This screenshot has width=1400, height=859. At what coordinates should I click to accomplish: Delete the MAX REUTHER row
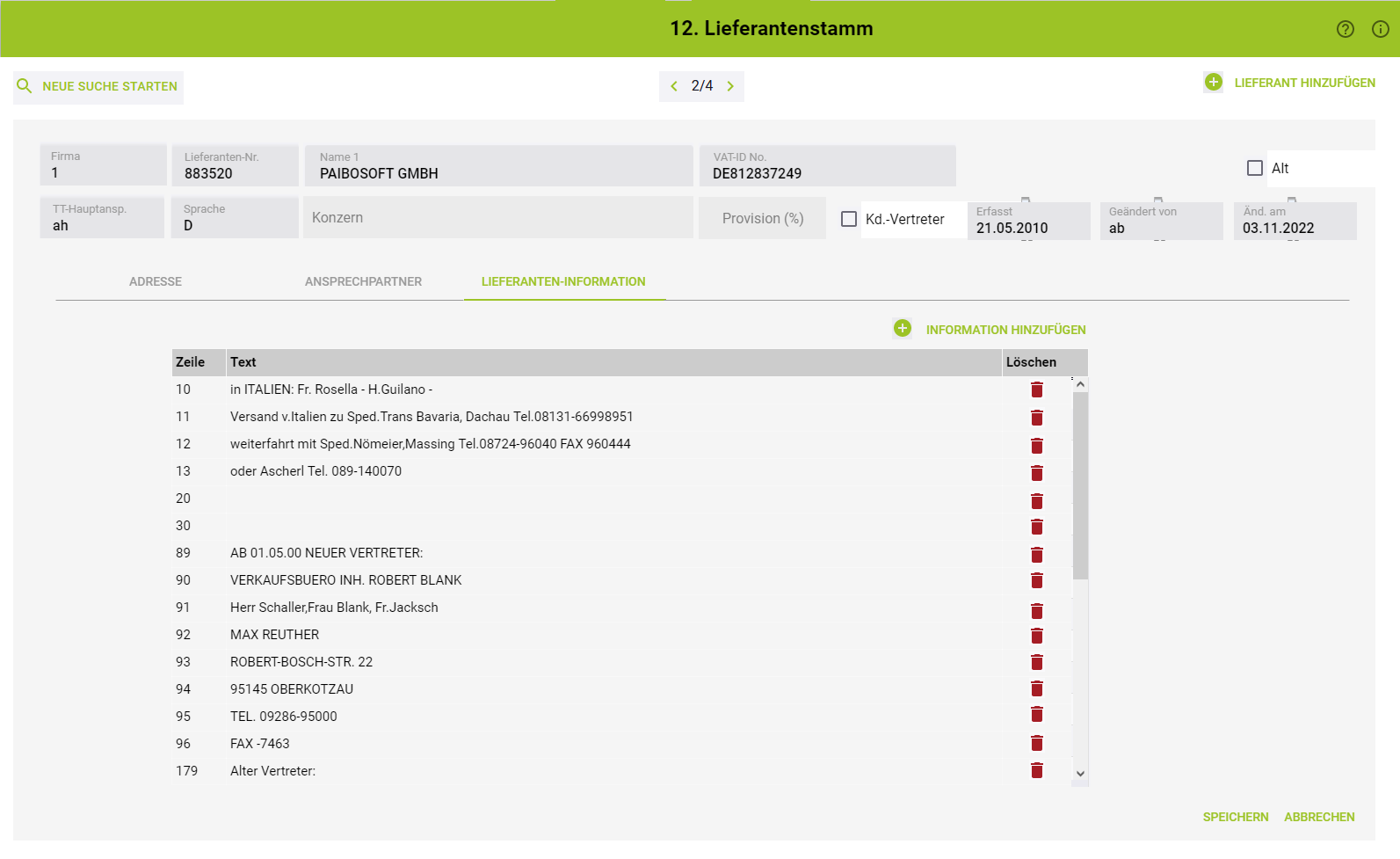(1036, 635)
